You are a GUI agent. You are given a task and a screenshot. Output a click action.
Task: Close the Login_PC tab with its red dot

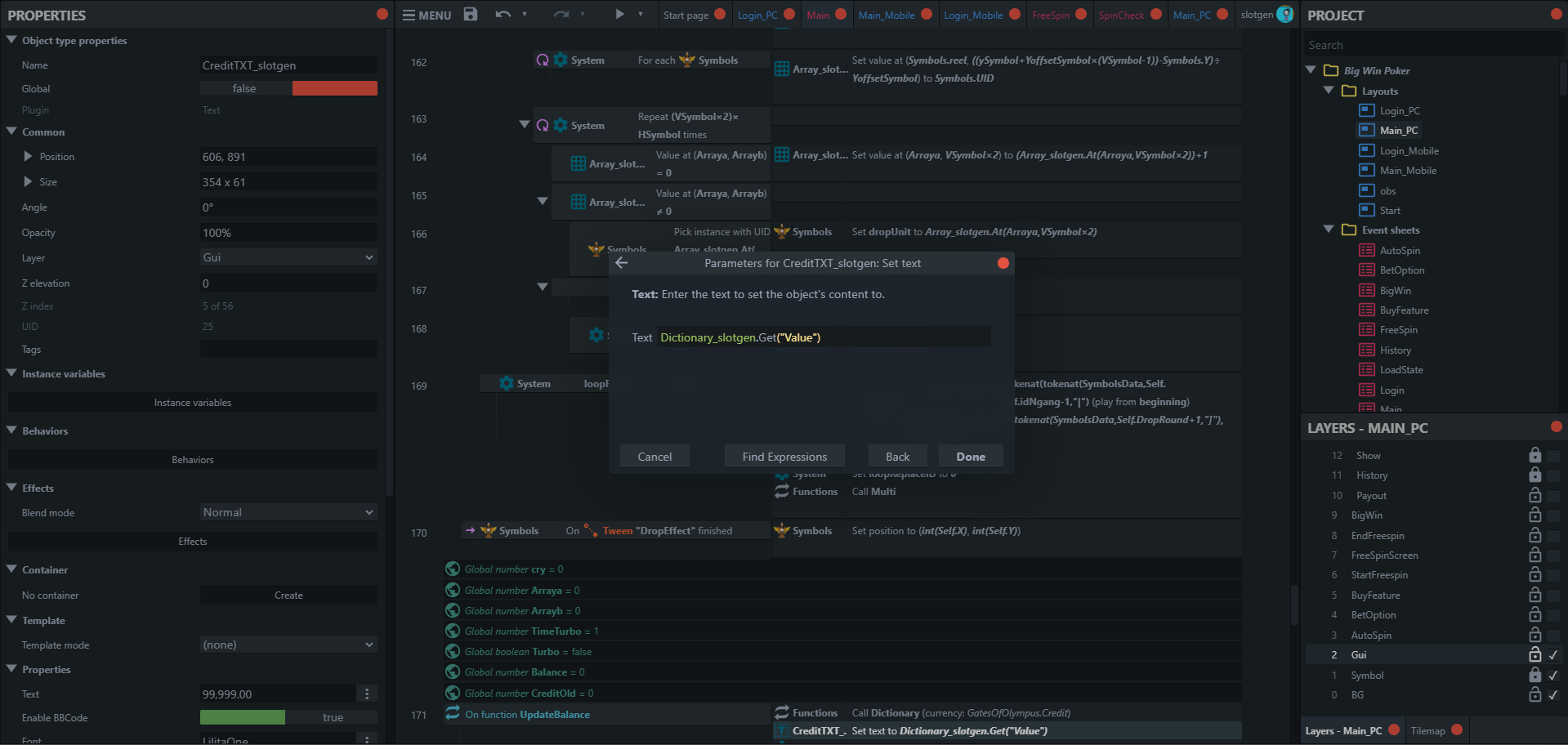tap(789, 14)
